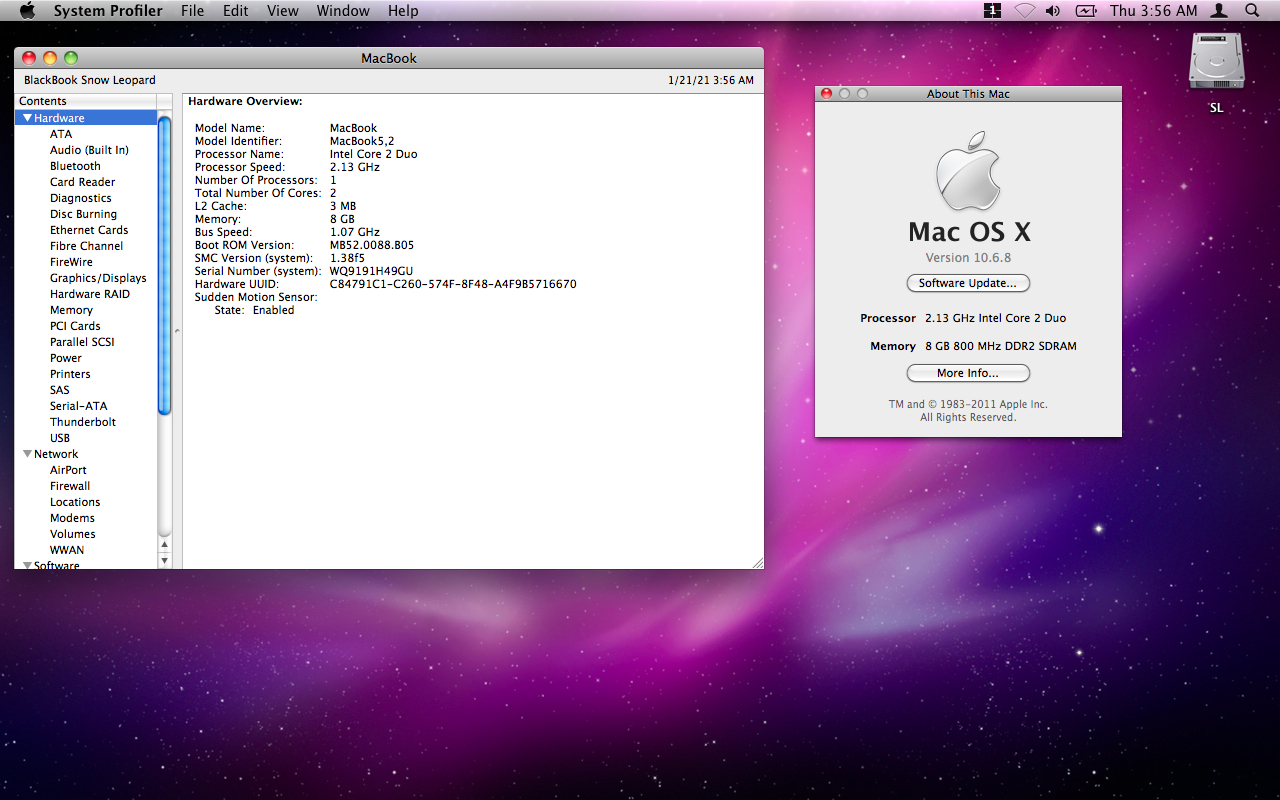Select Card Reader in sidebar
The image size is (1280, 800).
tap(82, 182)
